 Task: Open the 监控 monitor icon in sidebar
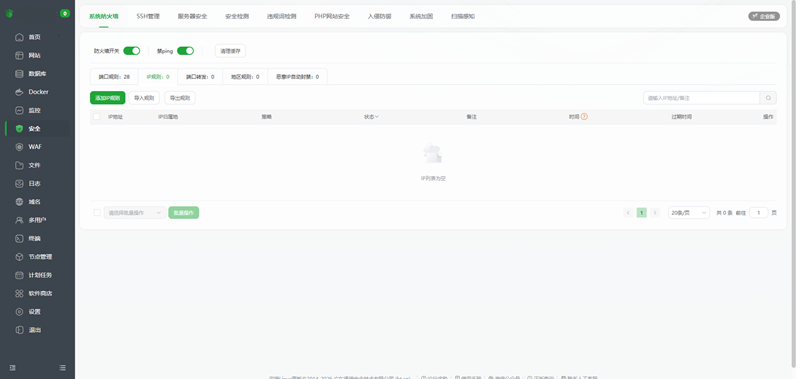[19, 110]
